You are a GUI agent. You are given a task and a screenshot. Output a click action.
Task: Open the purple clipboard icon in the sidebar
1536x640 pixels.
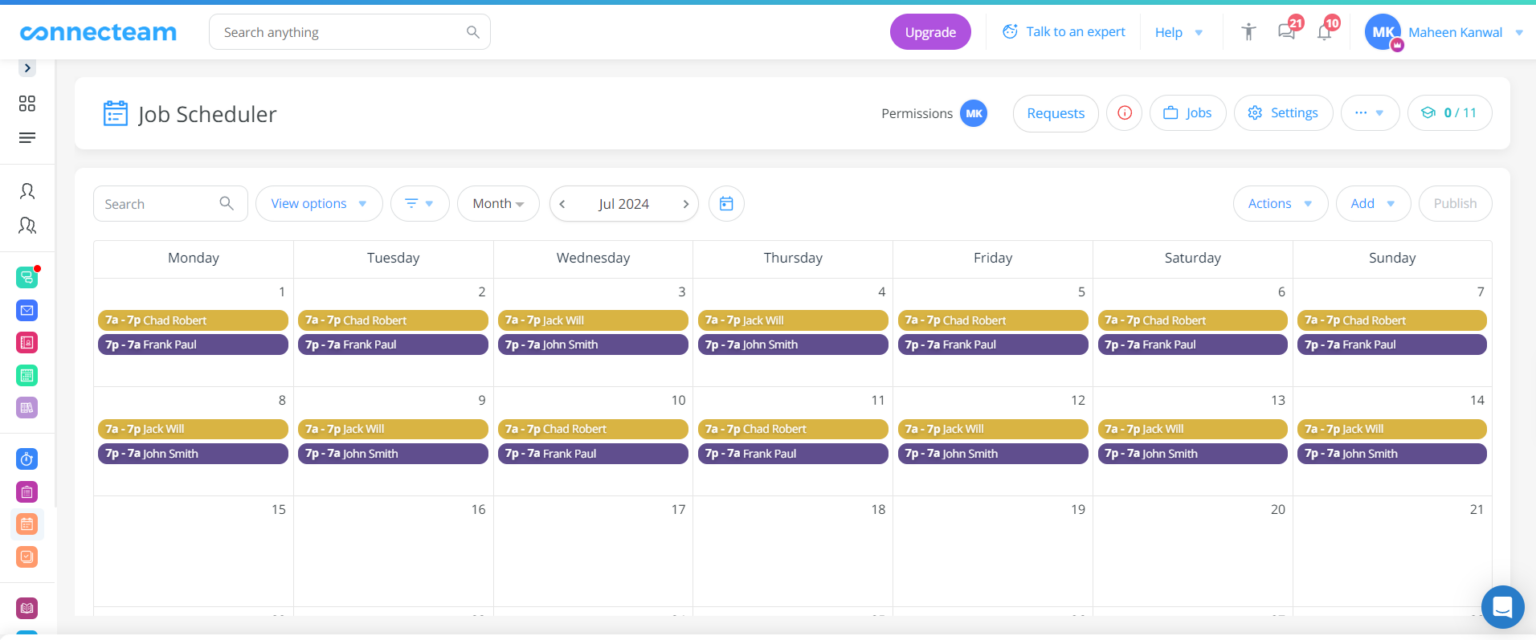click(x=27, y=491)
